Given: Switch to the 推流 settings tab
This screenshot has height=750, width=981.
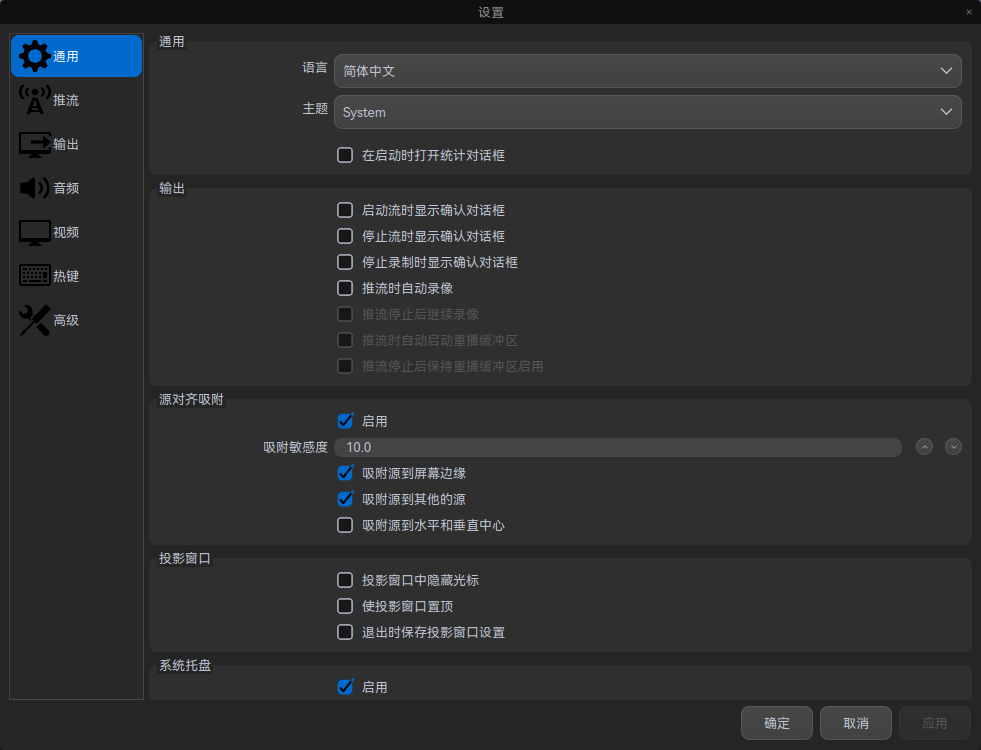Looking at the screenshot, I should [76, 100].
